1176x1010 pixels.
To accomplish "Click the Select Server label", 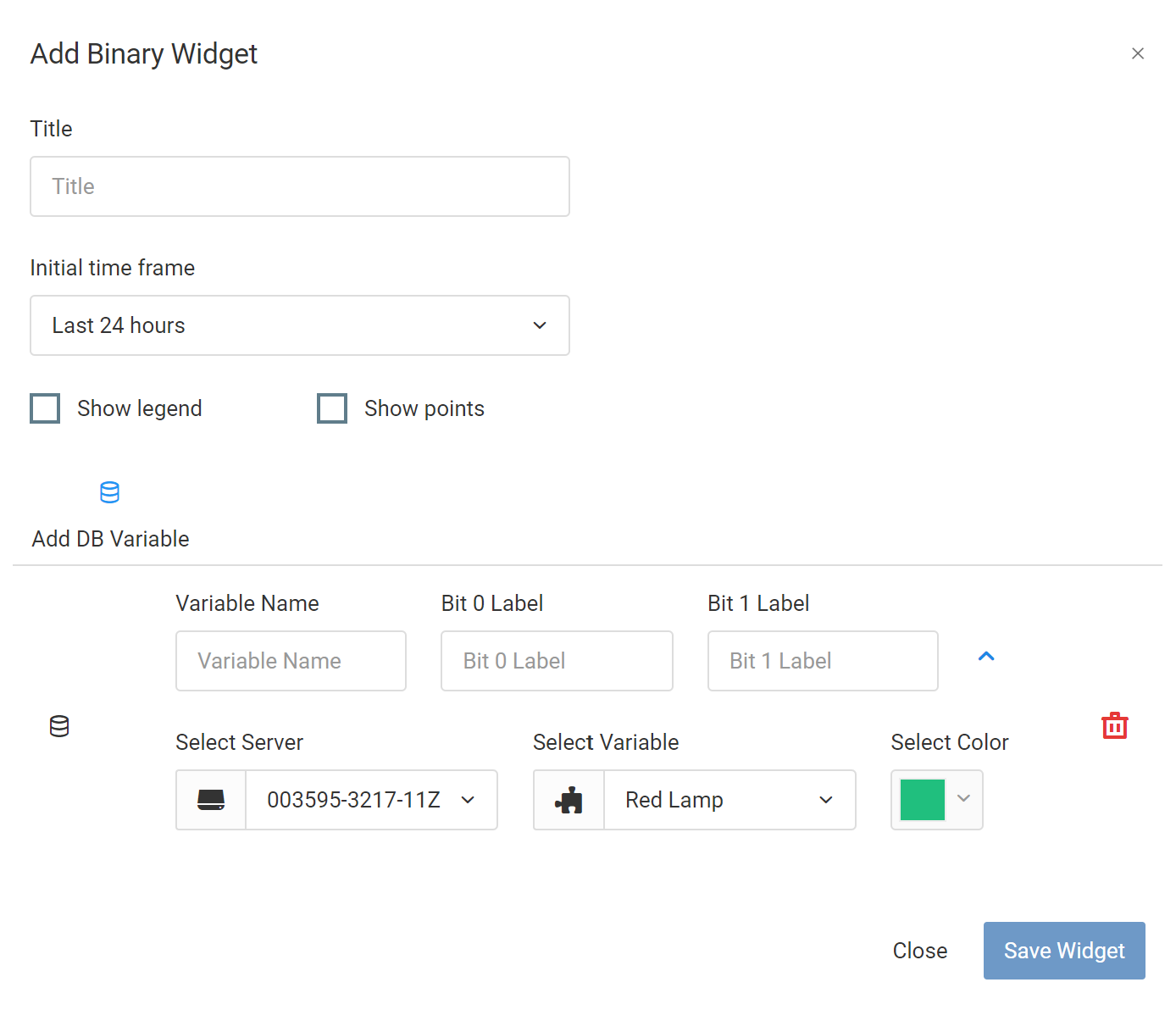I will [240, 742].
